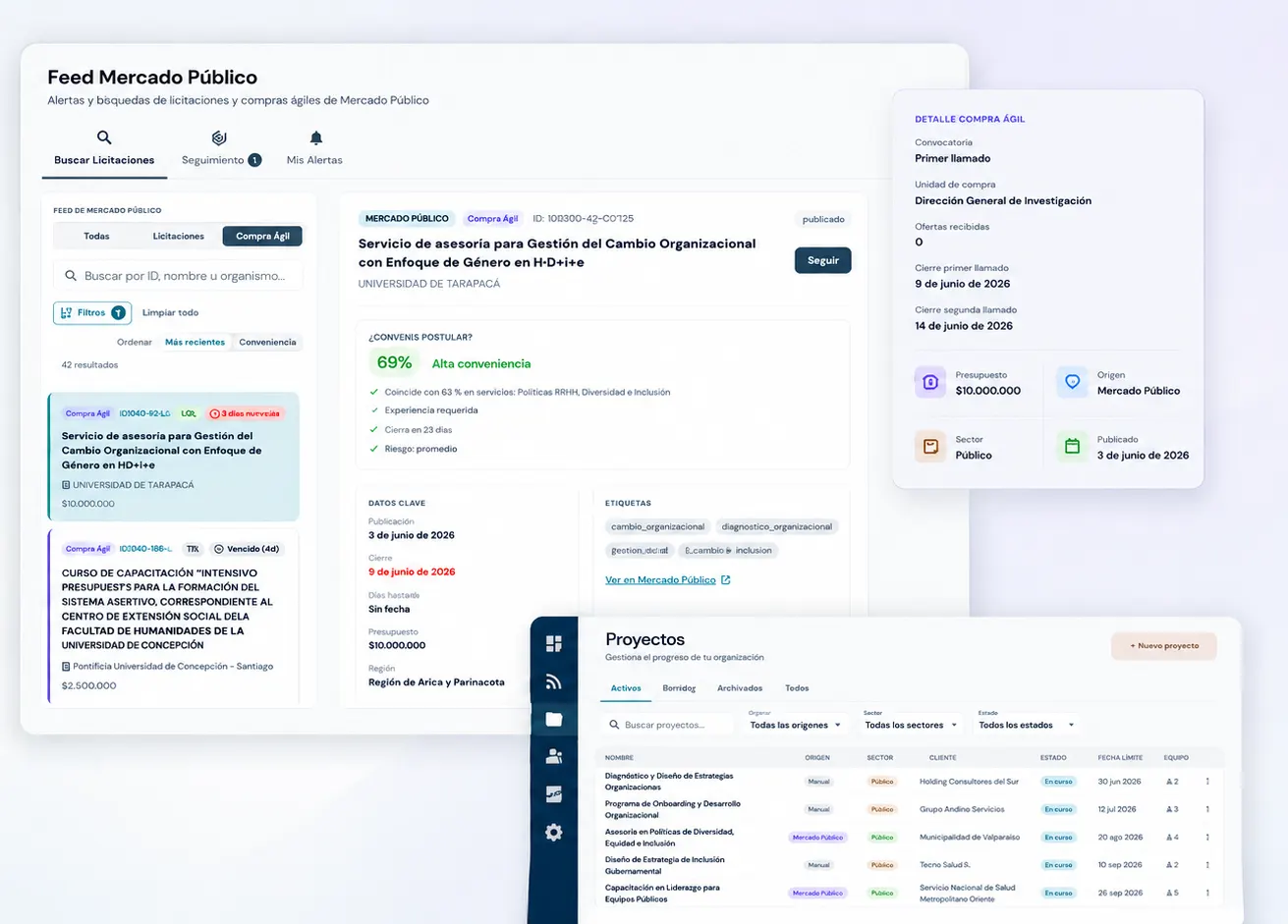Open the Mis Alertas tab
The width and height of the screenshot is (1288, 924).
coord(314,149)
